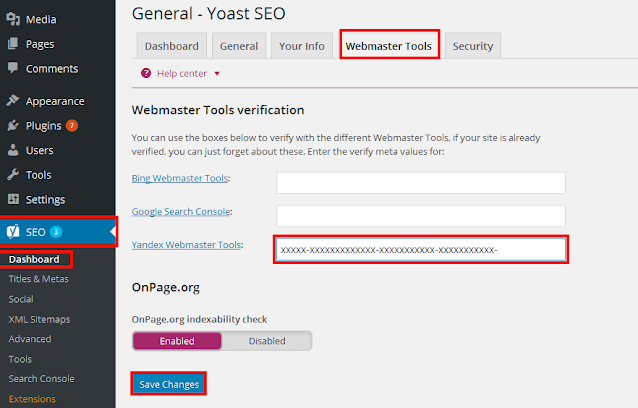Open the Titles & Metas submenu
Screen dimensions: 638x408
[39, 279]
